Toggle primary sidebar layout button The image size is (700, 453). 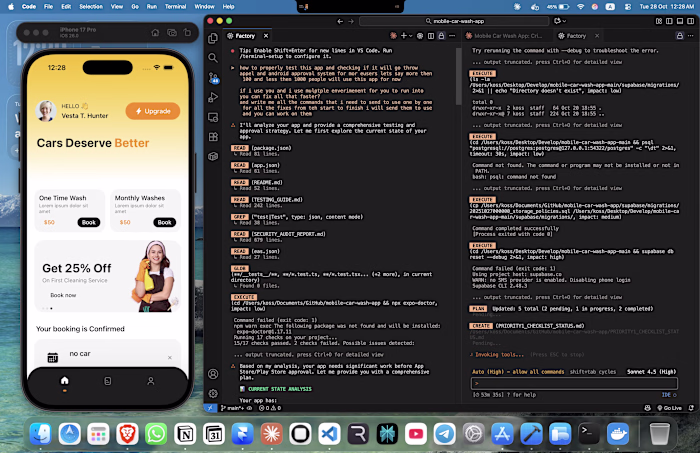pyautogui.click(x=669, y=21)
